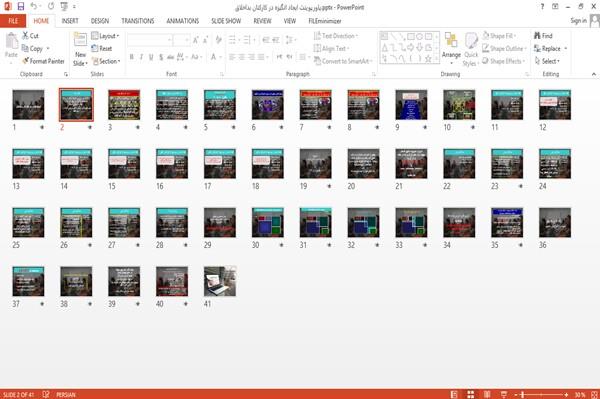600x399 pixels.
Task: Click the Undo arrow in the quick access toolbar
Action: [34, 7]
